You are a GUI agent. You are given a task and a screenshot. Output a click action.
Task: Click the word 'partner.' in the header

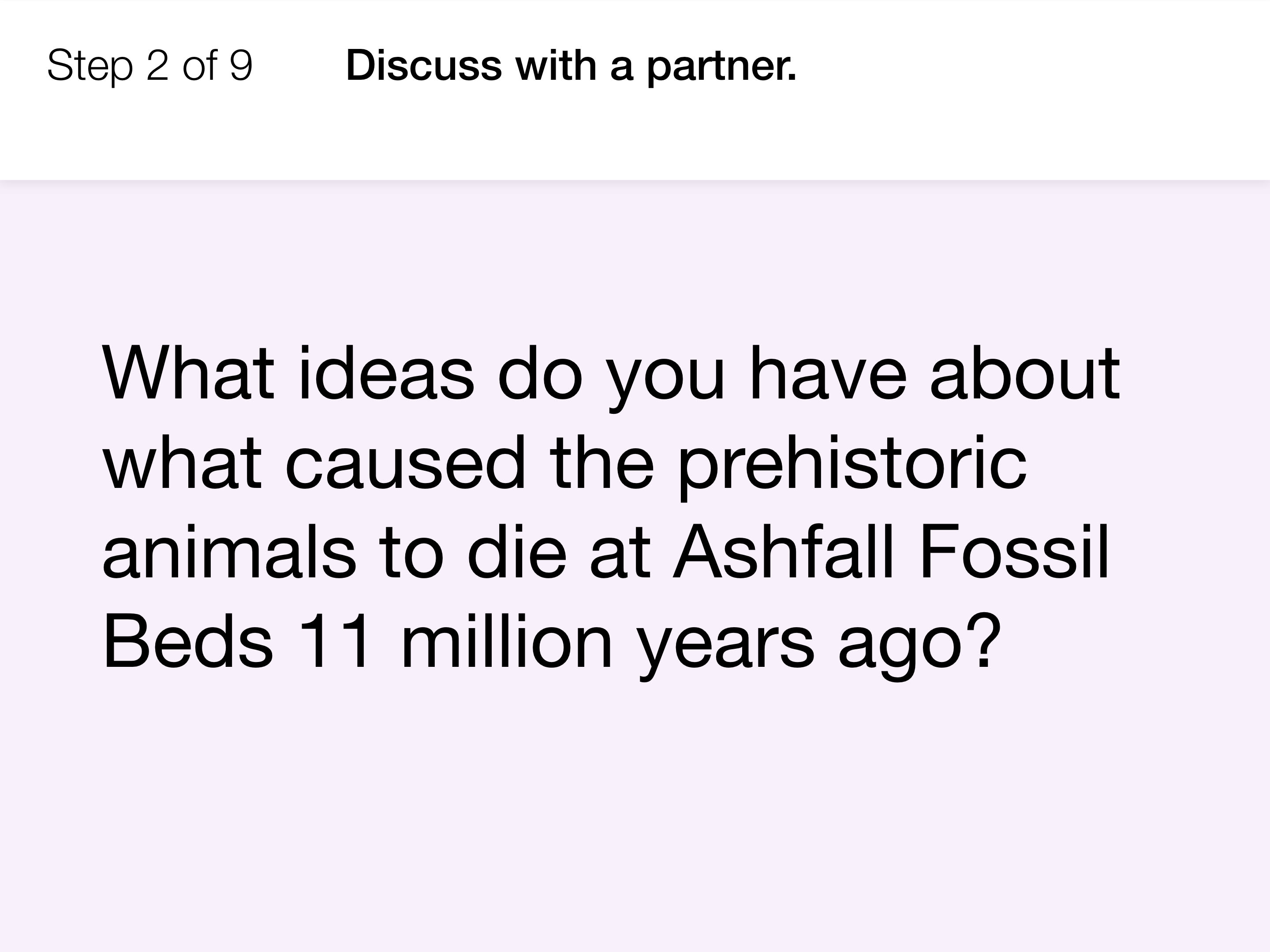(722, 68)
